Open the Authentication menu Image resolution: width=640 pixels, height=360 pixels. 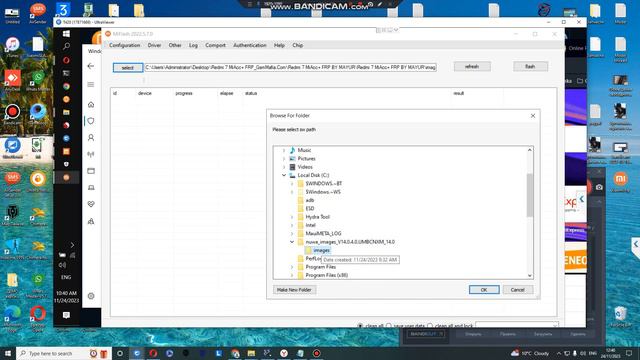250,45
